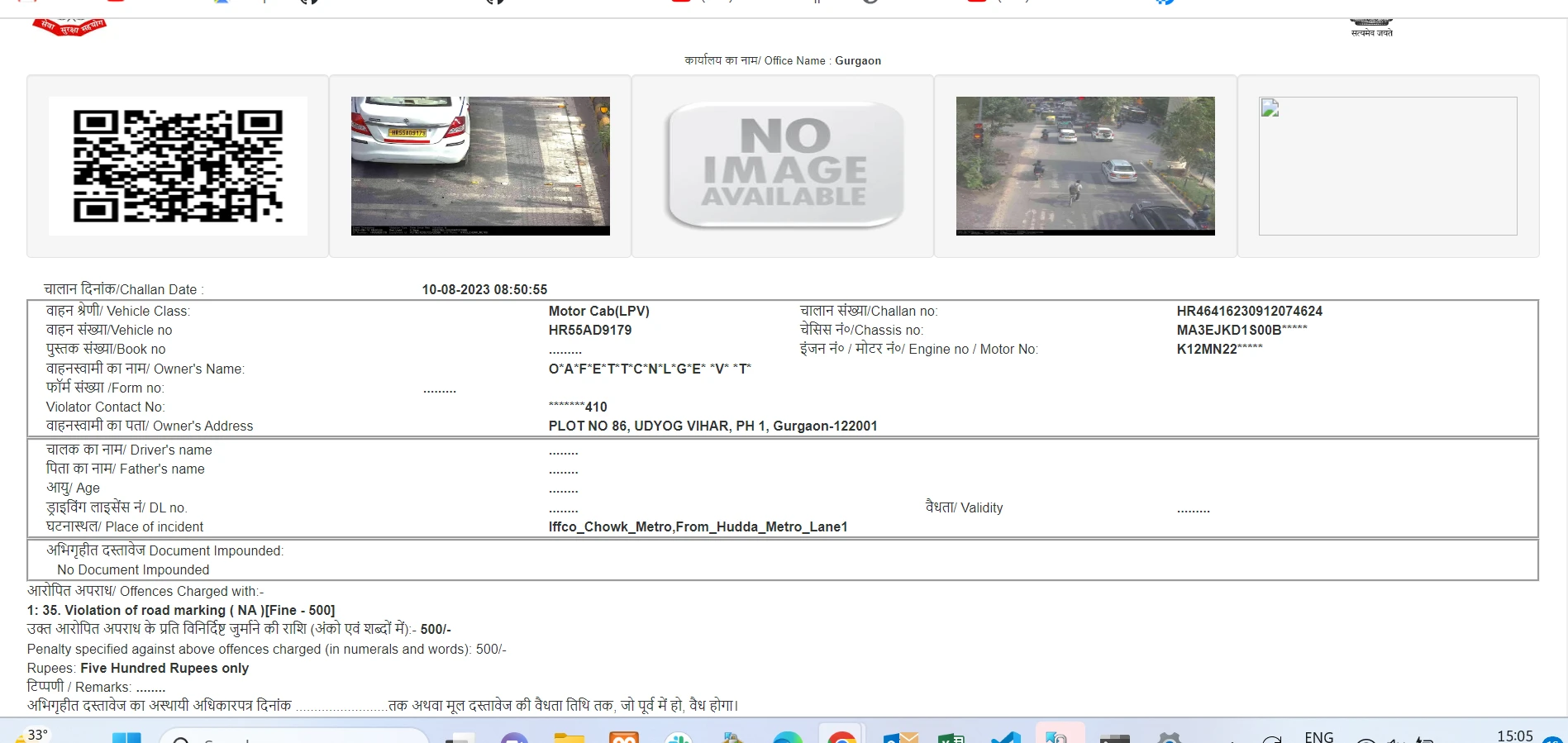Click the broken image icon
The width and height of the screenshot is (1568, 743).
tap(1270, 108)
